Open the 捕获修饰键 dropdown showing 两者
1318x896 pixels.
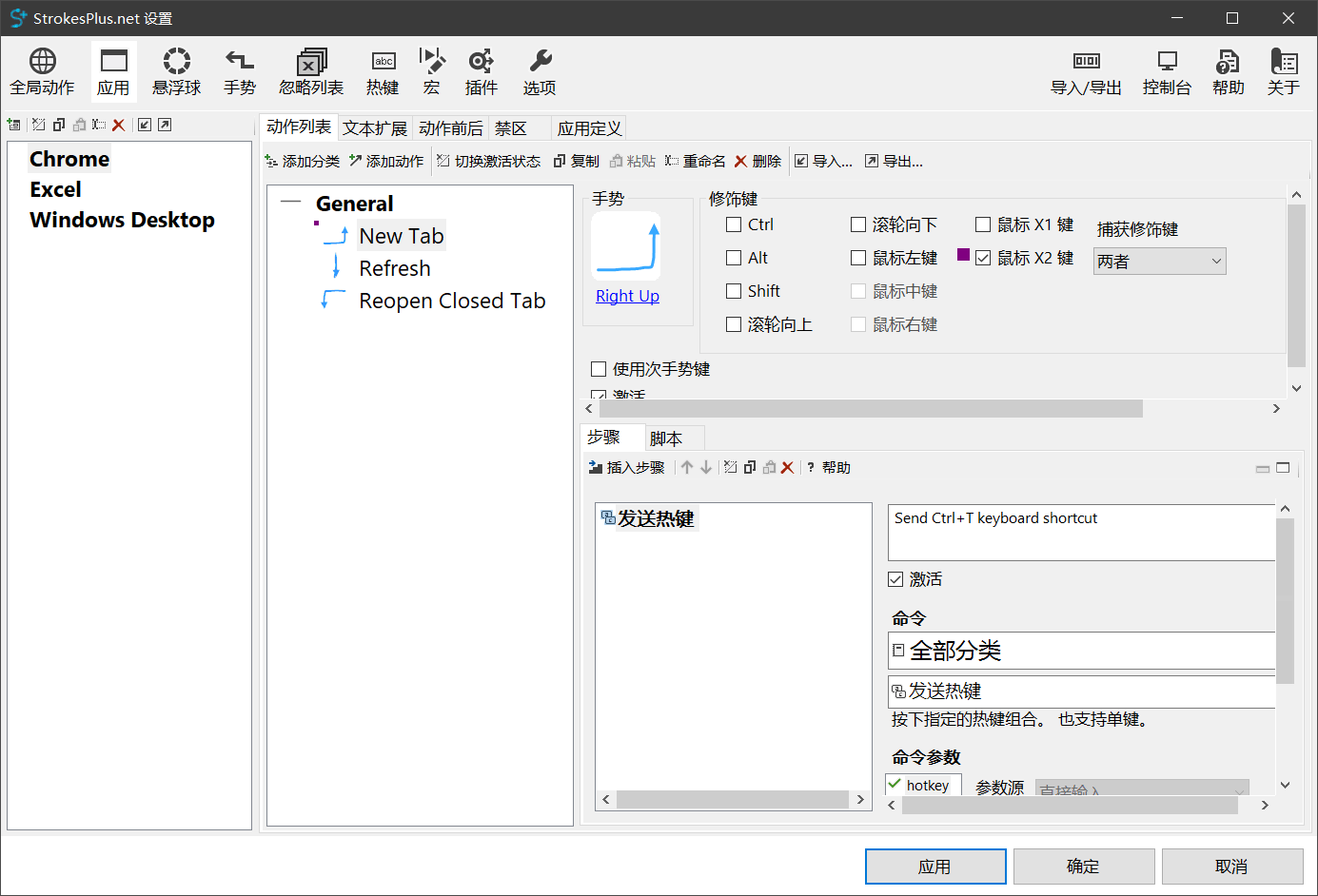(x=1159, y=261)
